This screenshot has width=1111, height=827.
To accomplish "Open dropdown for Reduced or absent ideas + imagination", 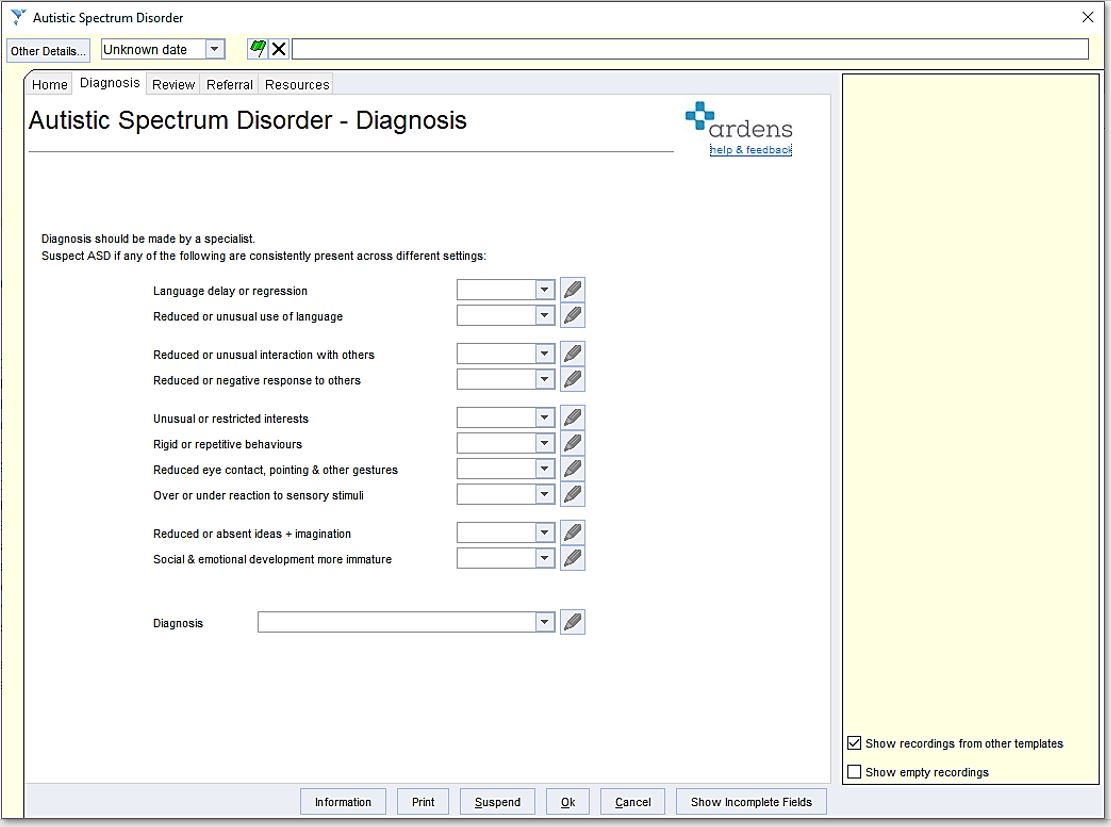I will pyautogui.click(x=544, y=532).
